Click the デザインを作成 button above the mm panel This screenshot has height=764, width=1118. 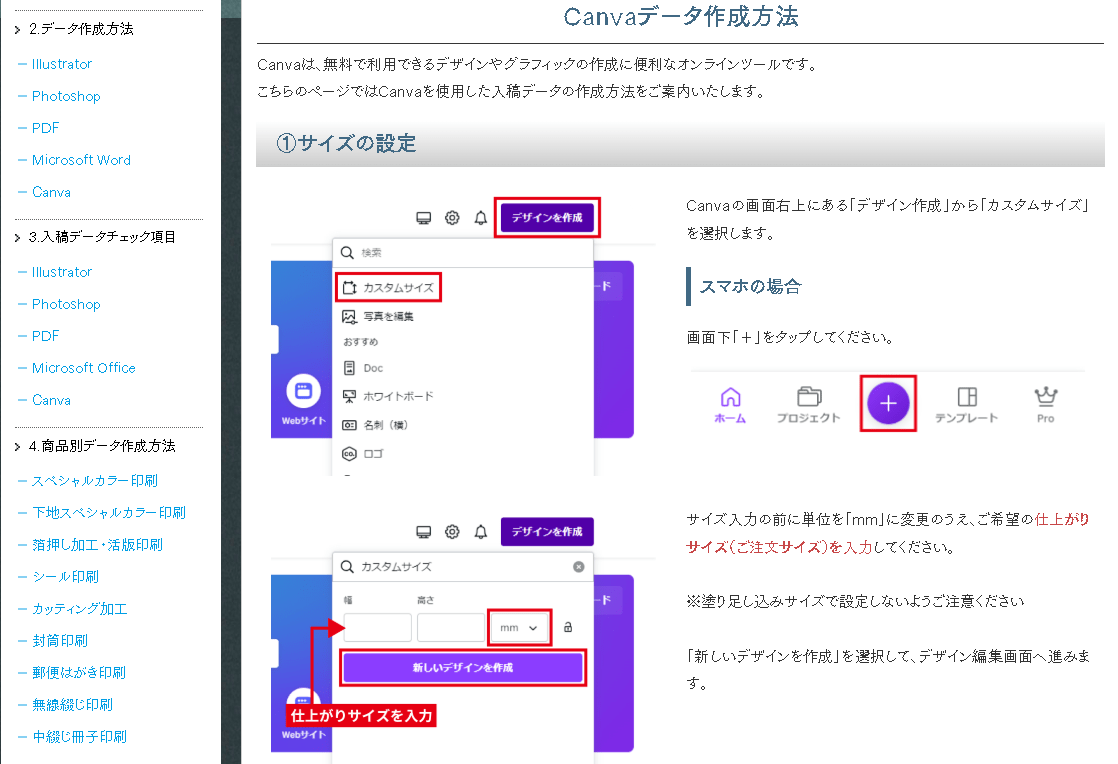[547, 532]
